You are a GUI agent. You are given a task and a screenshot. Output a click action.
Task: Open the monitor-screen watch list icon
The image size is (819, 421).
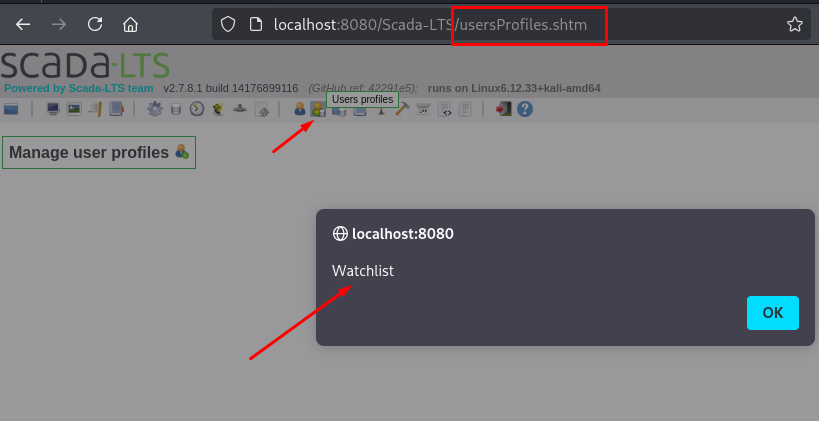click(x=53, y=109)
